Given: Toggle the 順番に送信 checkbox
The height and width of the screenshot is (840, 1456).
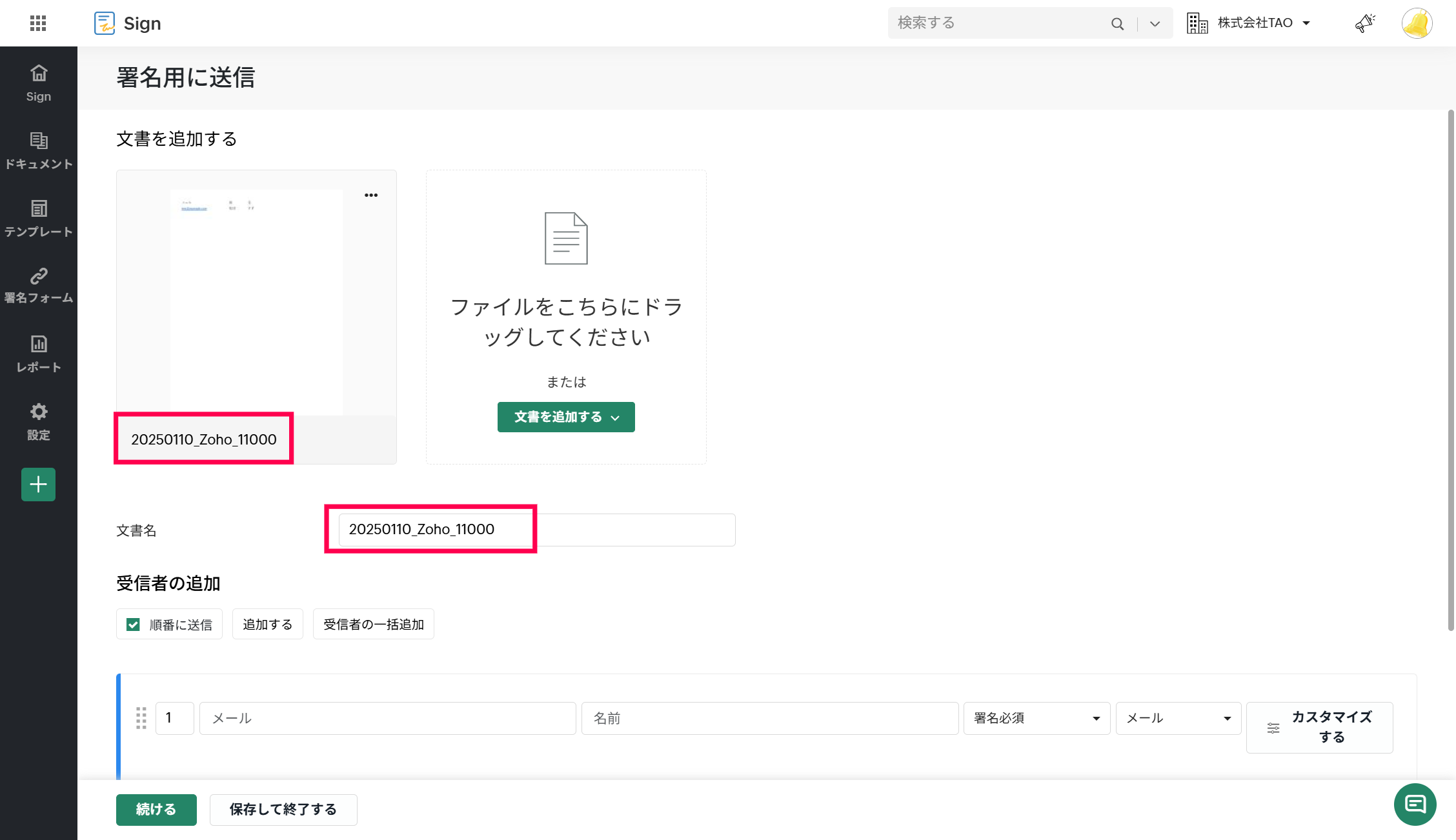Looking at the screenshot, I should (x=133, y=625).
